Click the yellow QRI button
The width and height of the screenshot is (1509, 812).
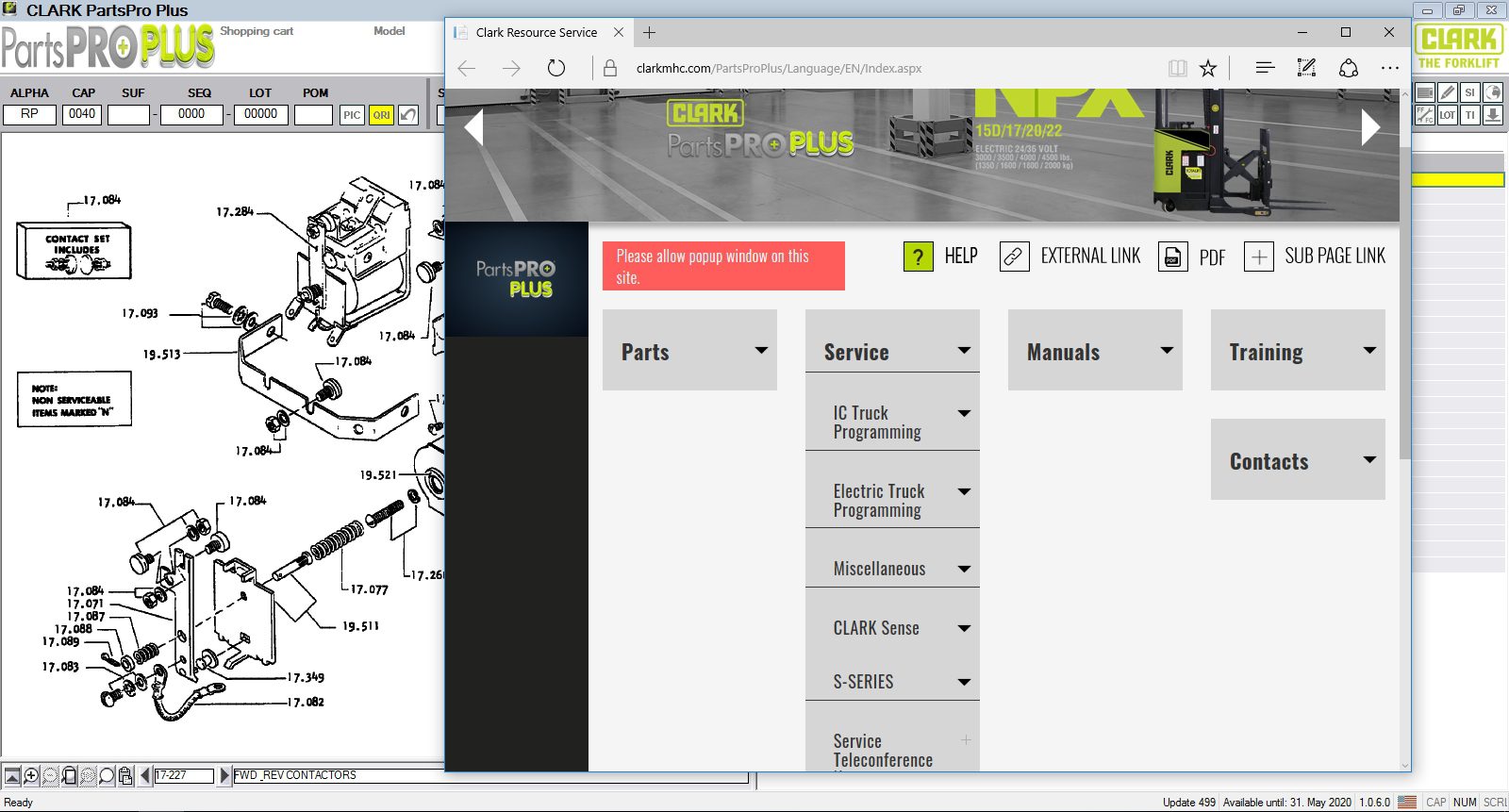[381, 115]
